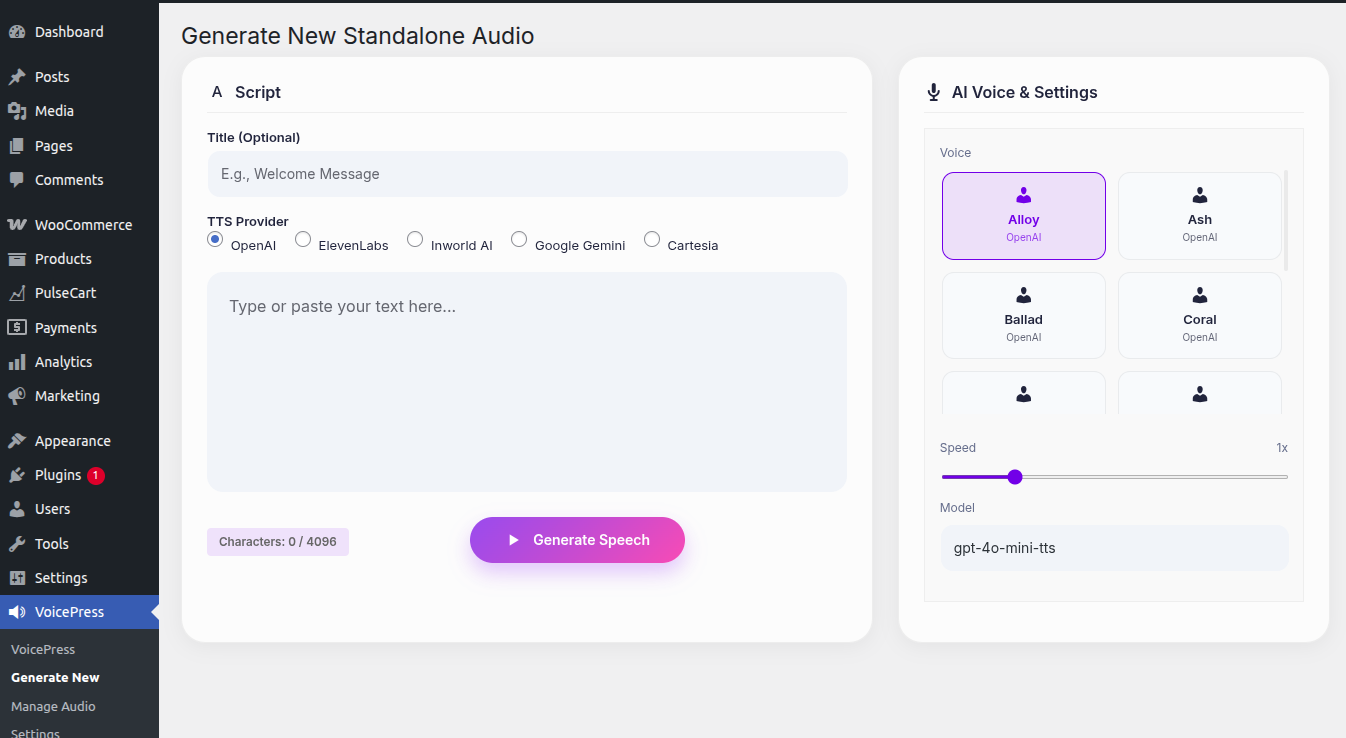Screen dimensions: 1346x738
Task: Click the WooCommerce logo icon
Action: (17, 225)
